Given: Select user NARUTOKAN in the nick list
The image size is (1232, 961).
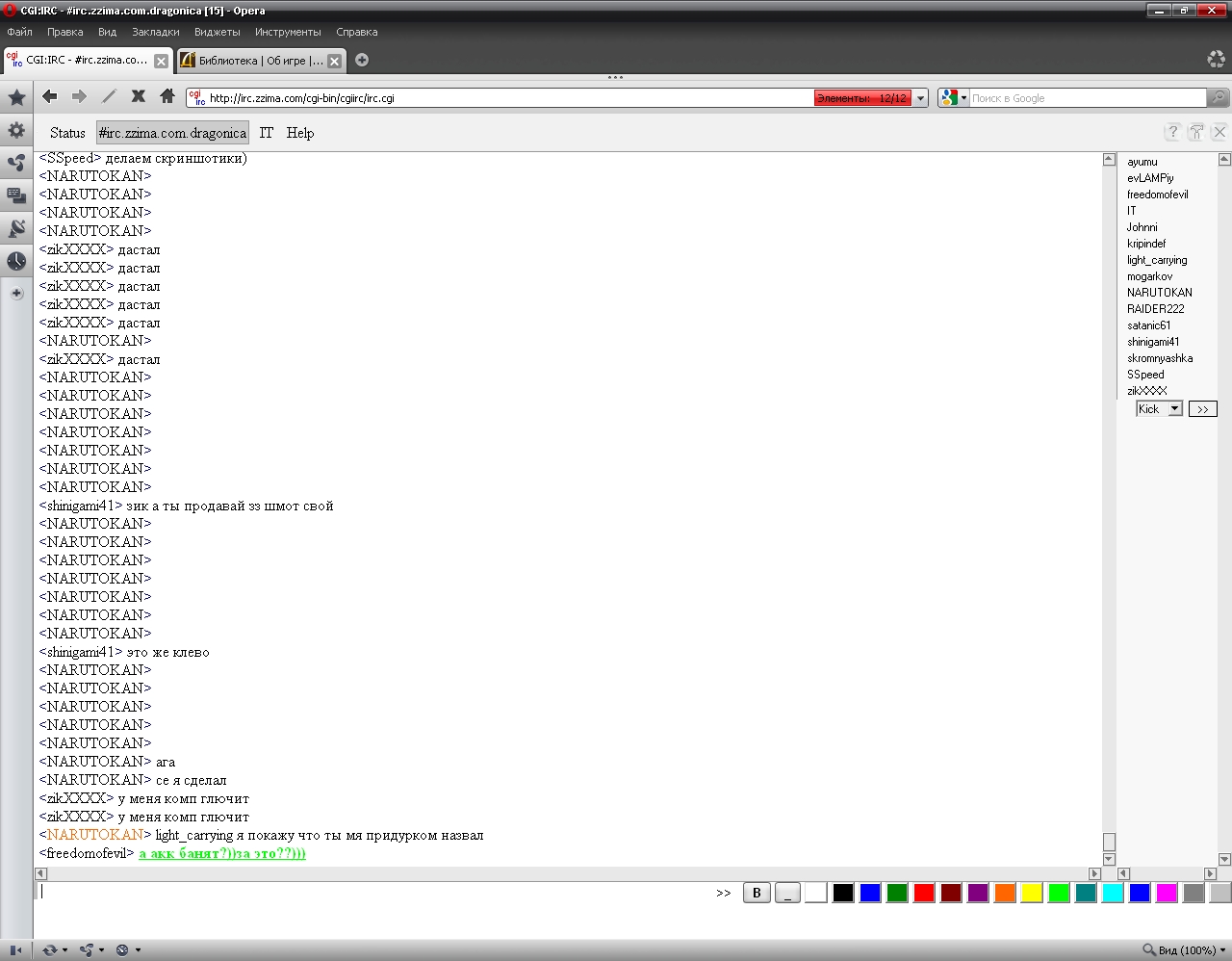Looking at the screenshot, I should coord(1159,293).
